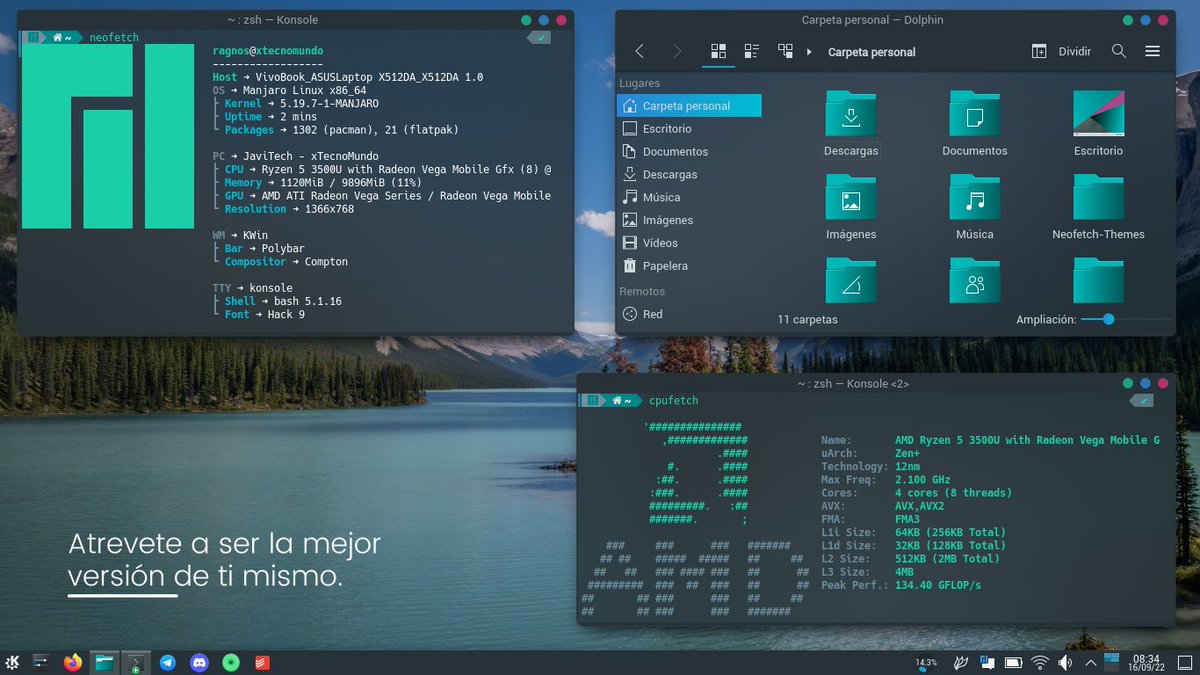Open the Dolphin search tool
The image size is (1200, 675).
point(1119,49)
